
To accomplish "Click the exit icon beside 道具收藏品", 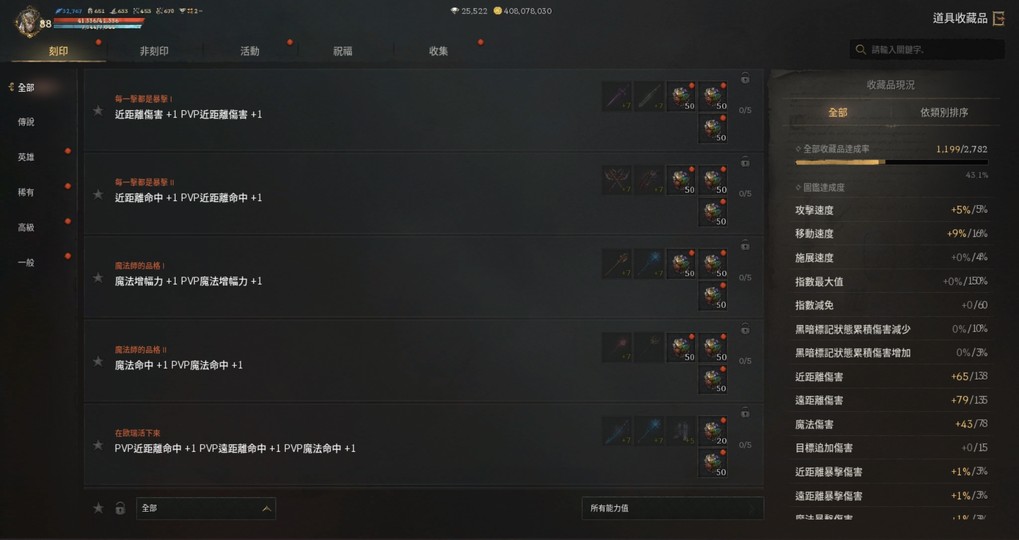I will [999, 18].
